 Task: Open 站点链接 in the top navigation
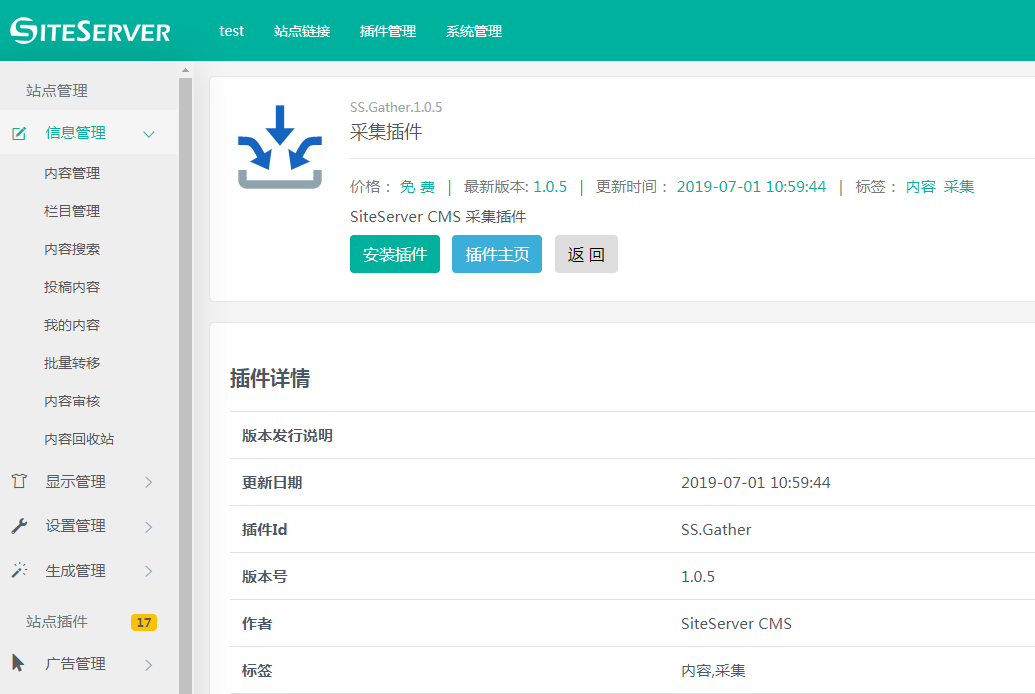point(302,31)
